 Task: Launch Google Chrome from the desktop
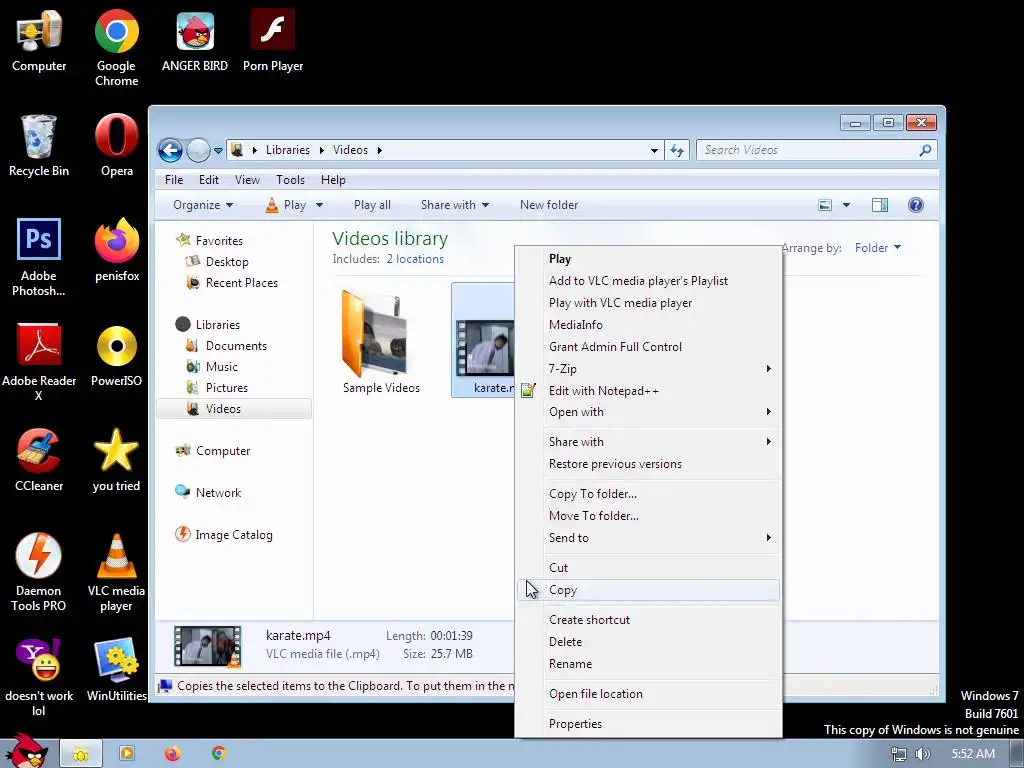click(x=116, y=47)
